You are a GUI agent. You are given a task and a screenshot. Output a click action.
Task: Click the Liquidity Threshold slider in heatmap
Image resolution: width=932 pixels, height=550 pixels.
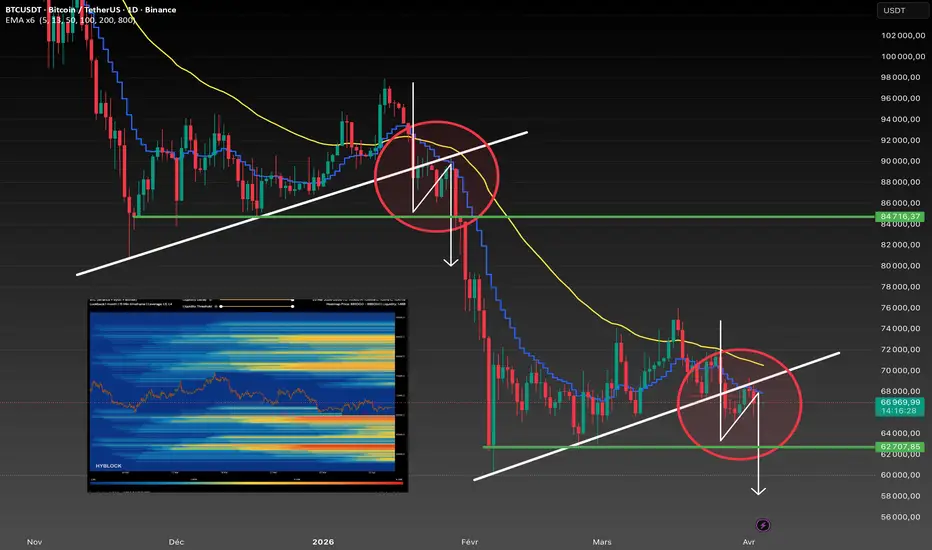click(x=257, y=306)
